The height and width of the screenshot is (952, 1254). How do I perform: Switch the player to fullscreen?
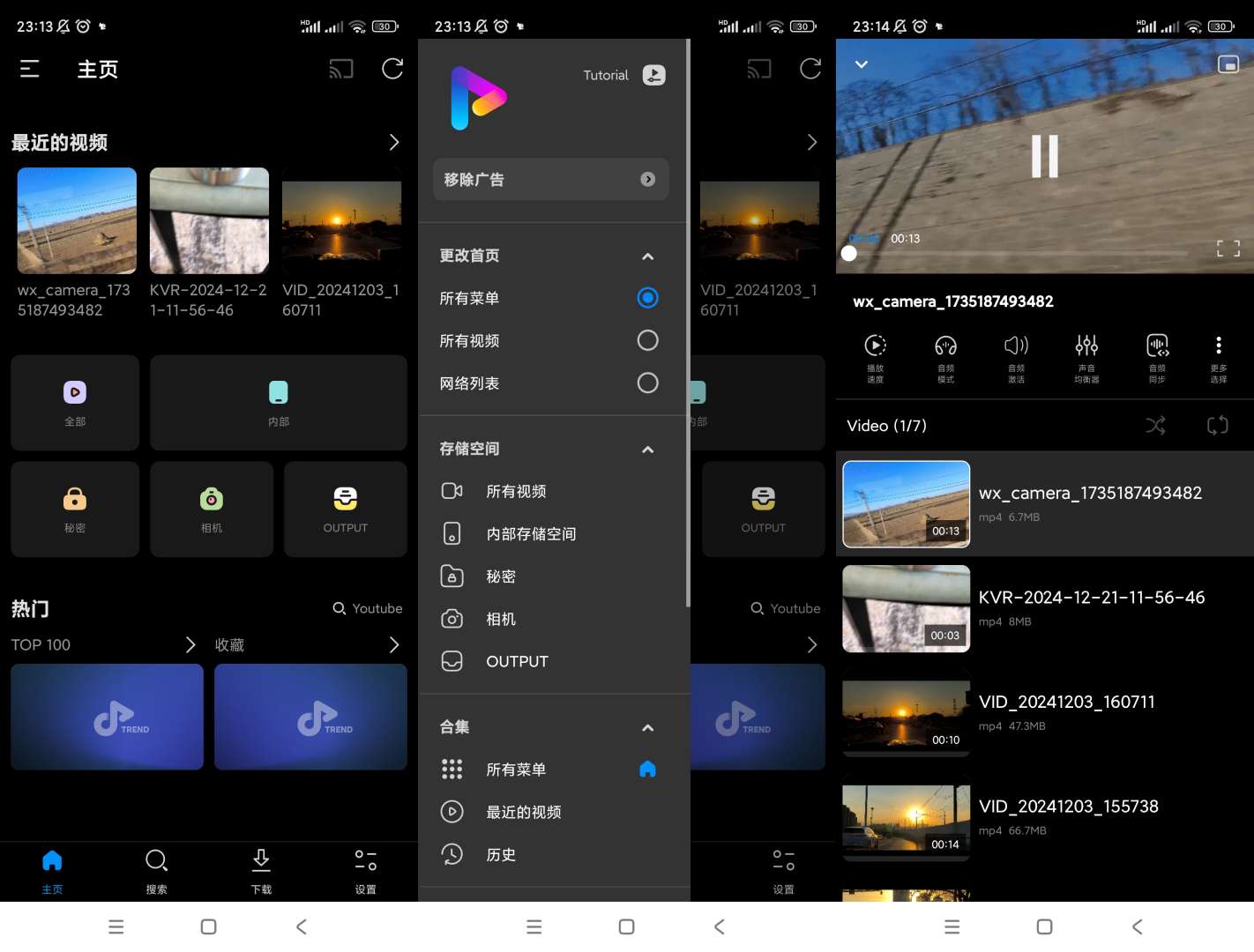pyautogui.click(x=1228, y=249)
